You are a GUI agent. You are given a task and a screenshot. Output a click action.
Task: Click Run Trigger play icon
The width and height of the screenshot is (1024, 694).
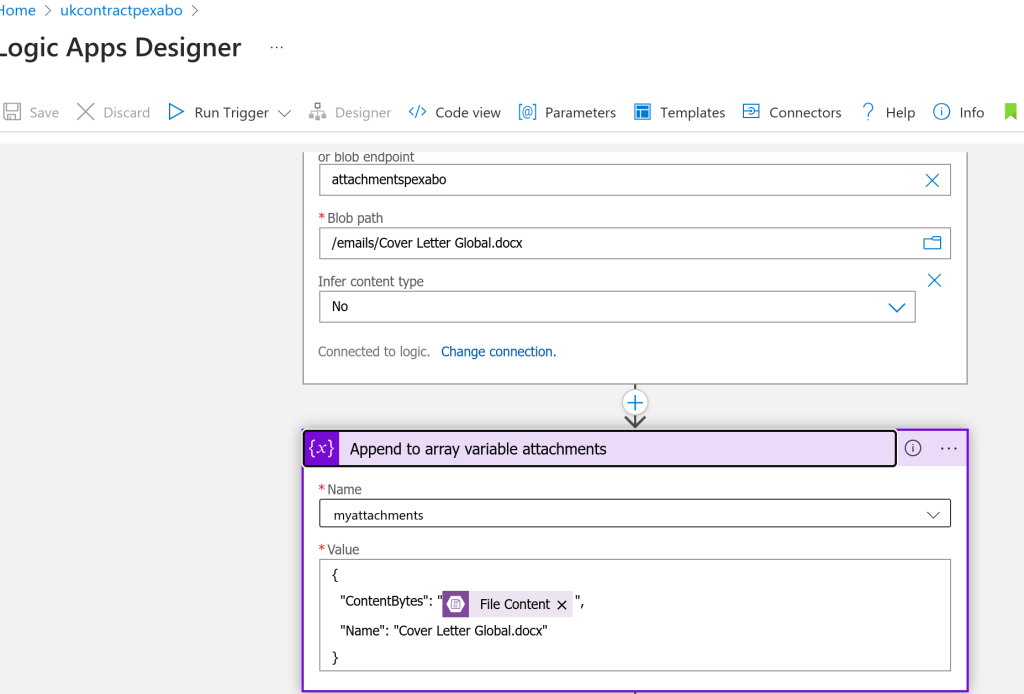click(176, 112)
